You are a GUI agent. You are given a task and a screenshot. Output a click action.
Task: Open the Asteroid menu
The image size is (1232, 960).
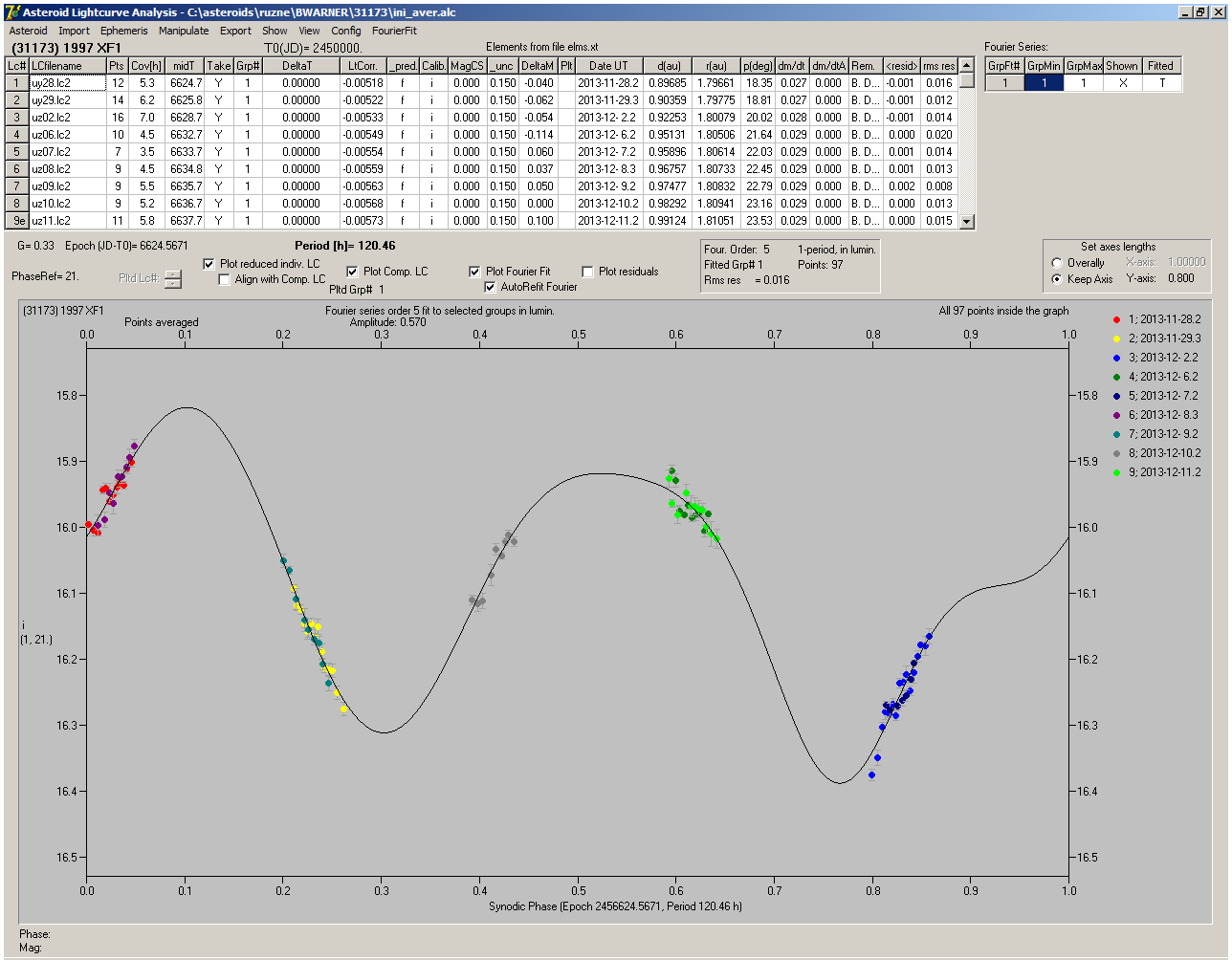click(x=28, y=31)
